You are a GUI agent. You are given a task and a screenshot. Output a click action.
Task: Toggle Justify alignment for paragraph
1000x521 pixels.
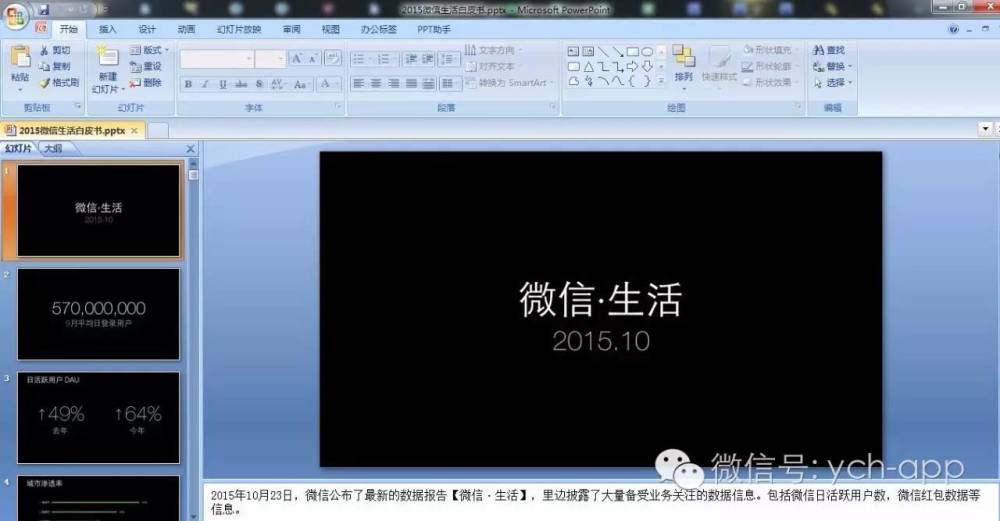[411, 84]
